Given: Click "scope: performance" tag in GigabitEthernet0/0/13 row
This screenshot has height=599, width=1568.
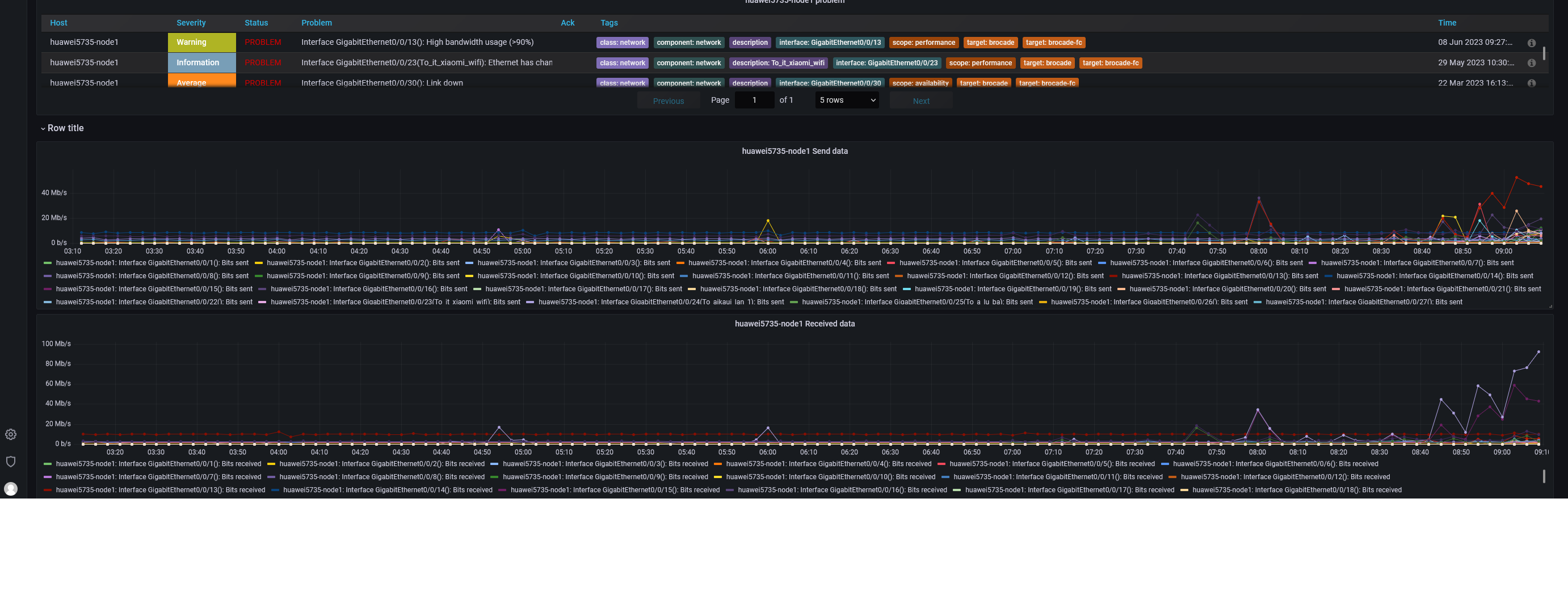Looking at the screenshot, I should pos(923,43).
